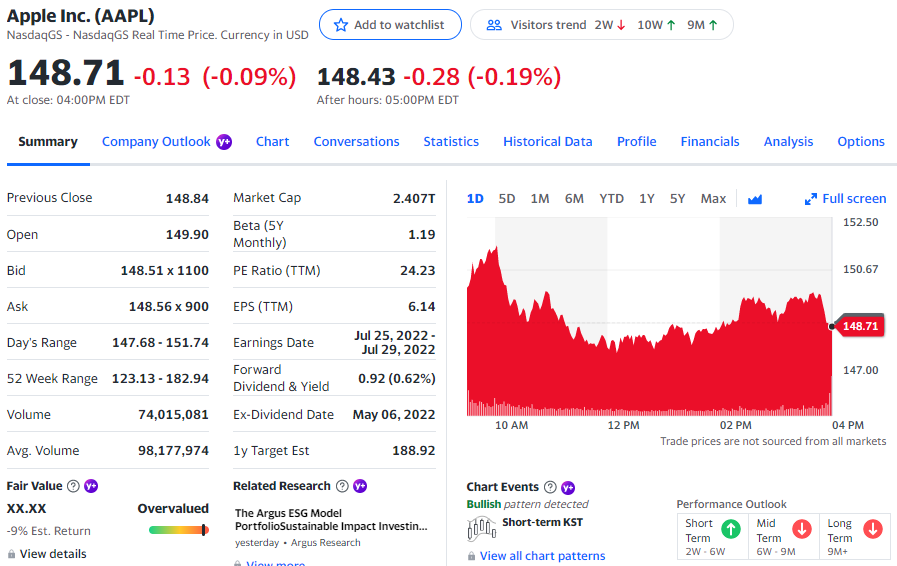Select the 1M chart range
This screenshot has height=566, width=897.
pyautogui.click(x=539, y=199)
